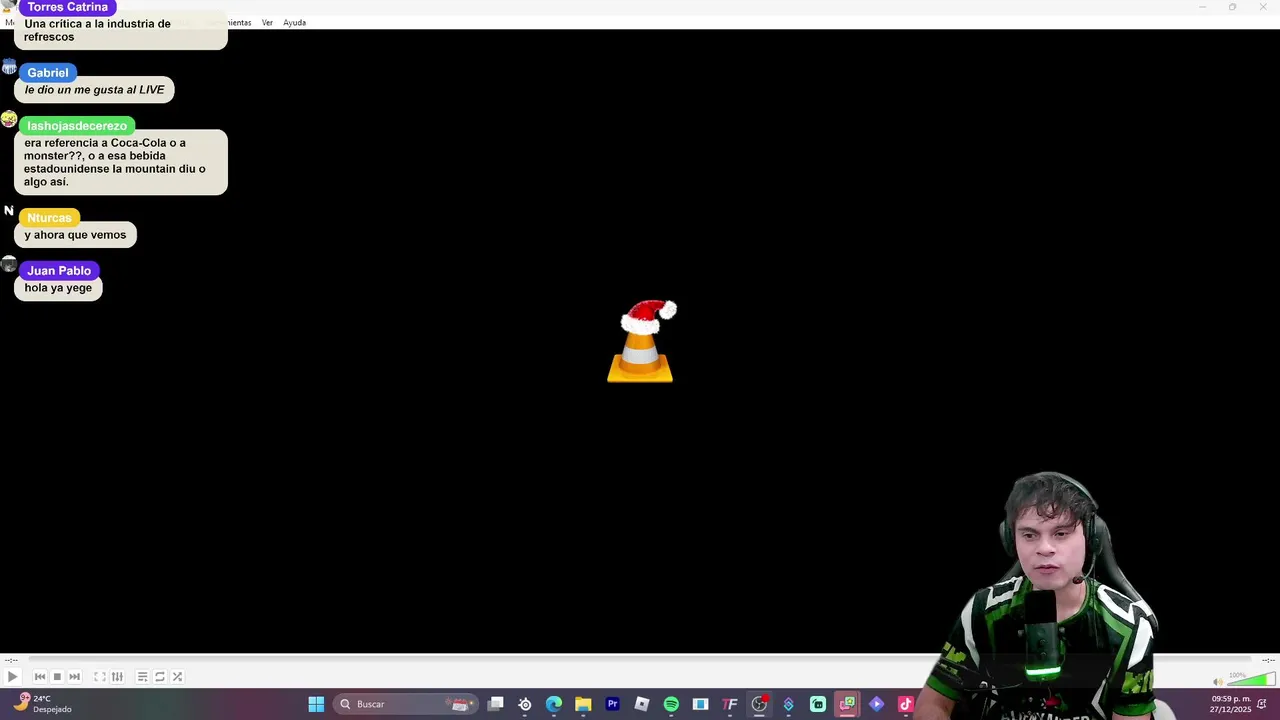The height and width of the screenshot is (720, 1280).
Task: Launch Microsoft Edge from the taskbar
Action: (554, 704)
